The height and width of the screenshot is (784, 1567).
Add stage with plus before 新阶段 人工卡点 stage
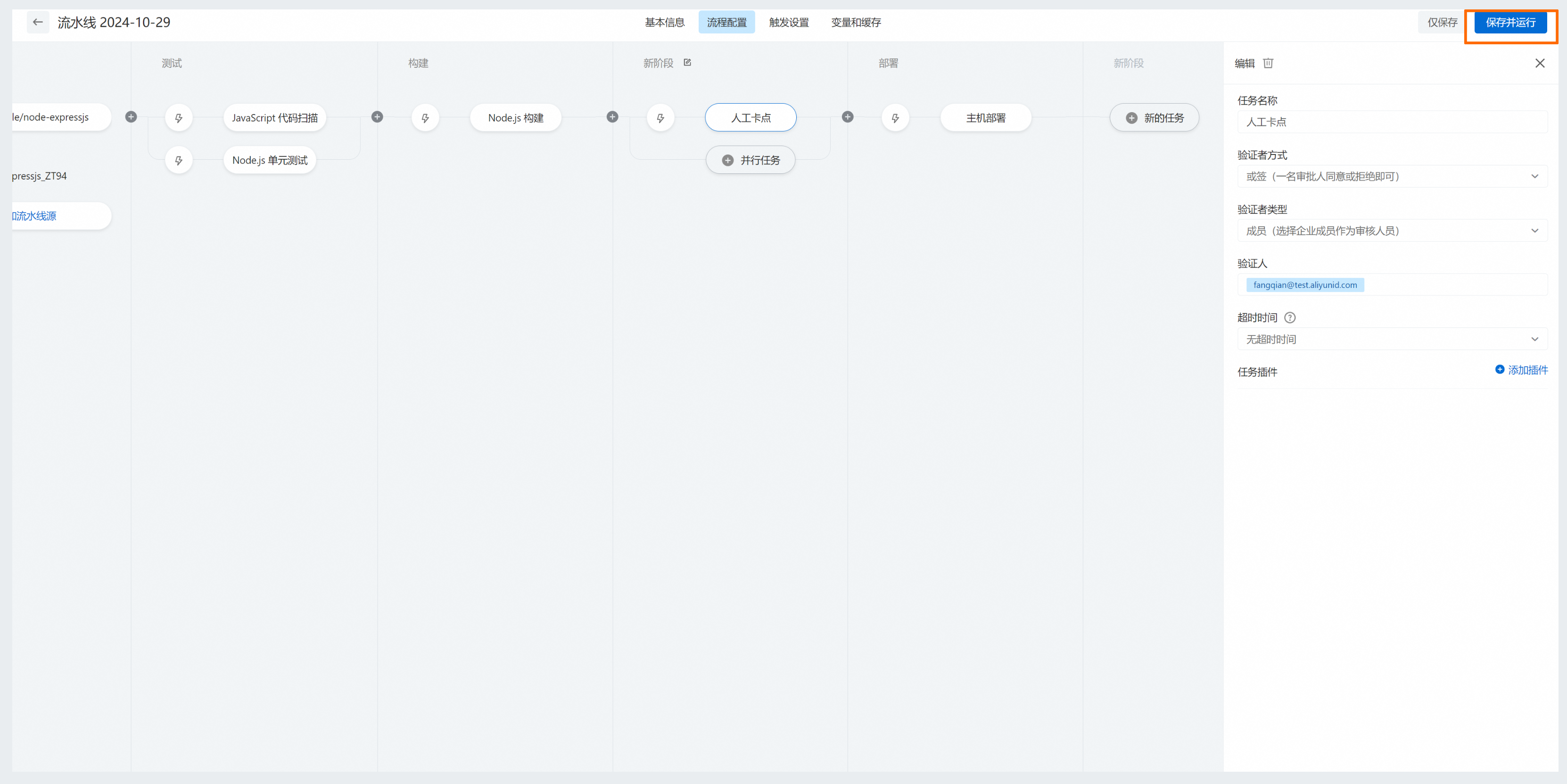coord(612,117)
